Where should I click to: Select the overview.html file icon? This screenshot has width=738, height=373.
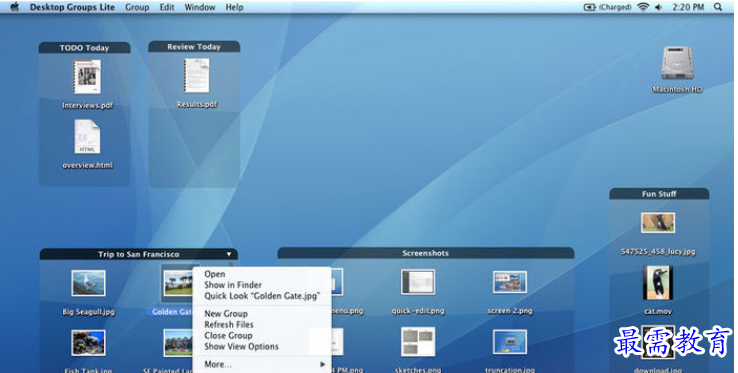pyautogui.click(x=87, y=137)
